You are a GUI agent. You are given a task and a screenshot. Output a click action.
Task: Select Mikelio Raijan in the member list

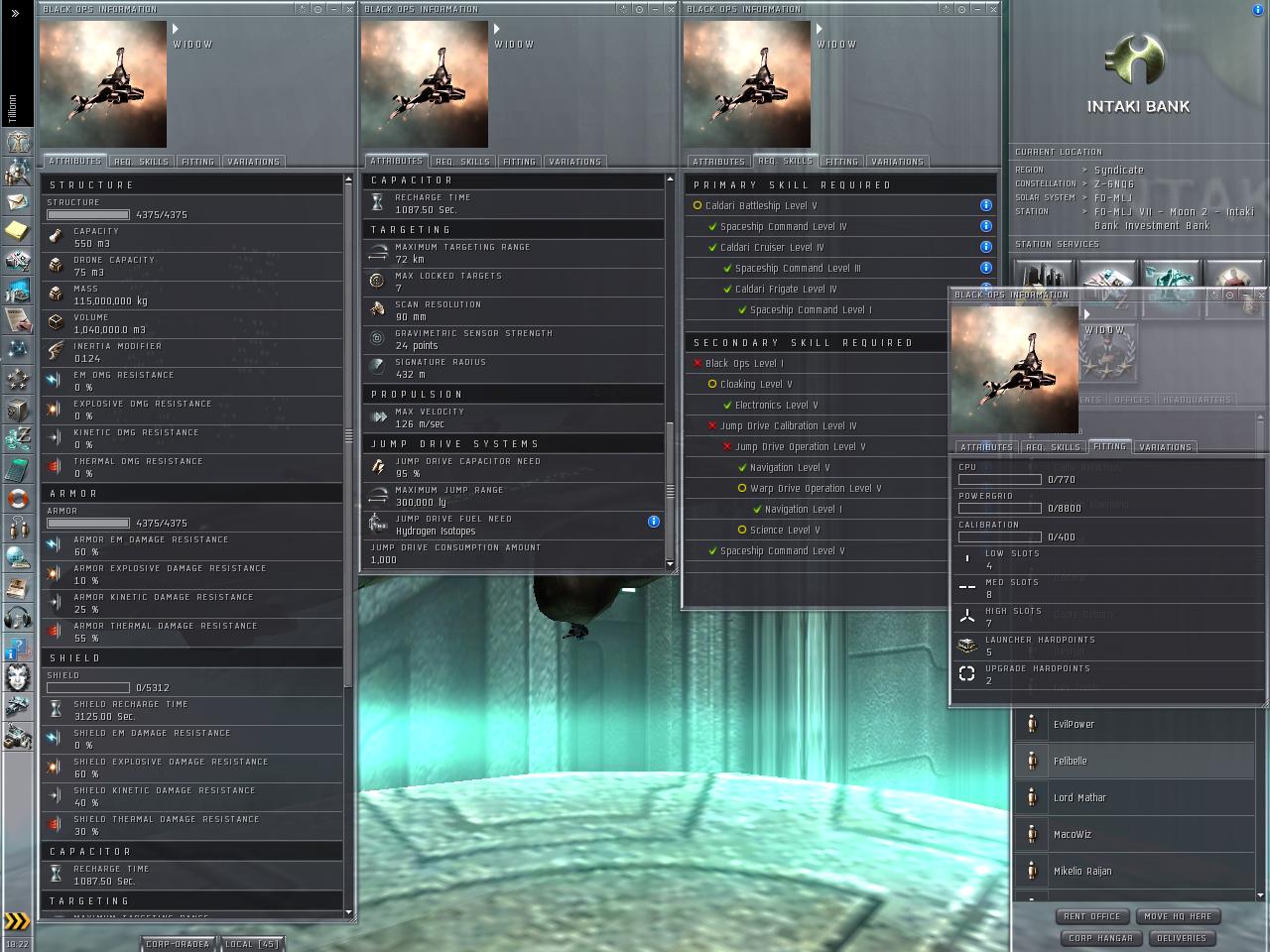tap(1134, 871)
